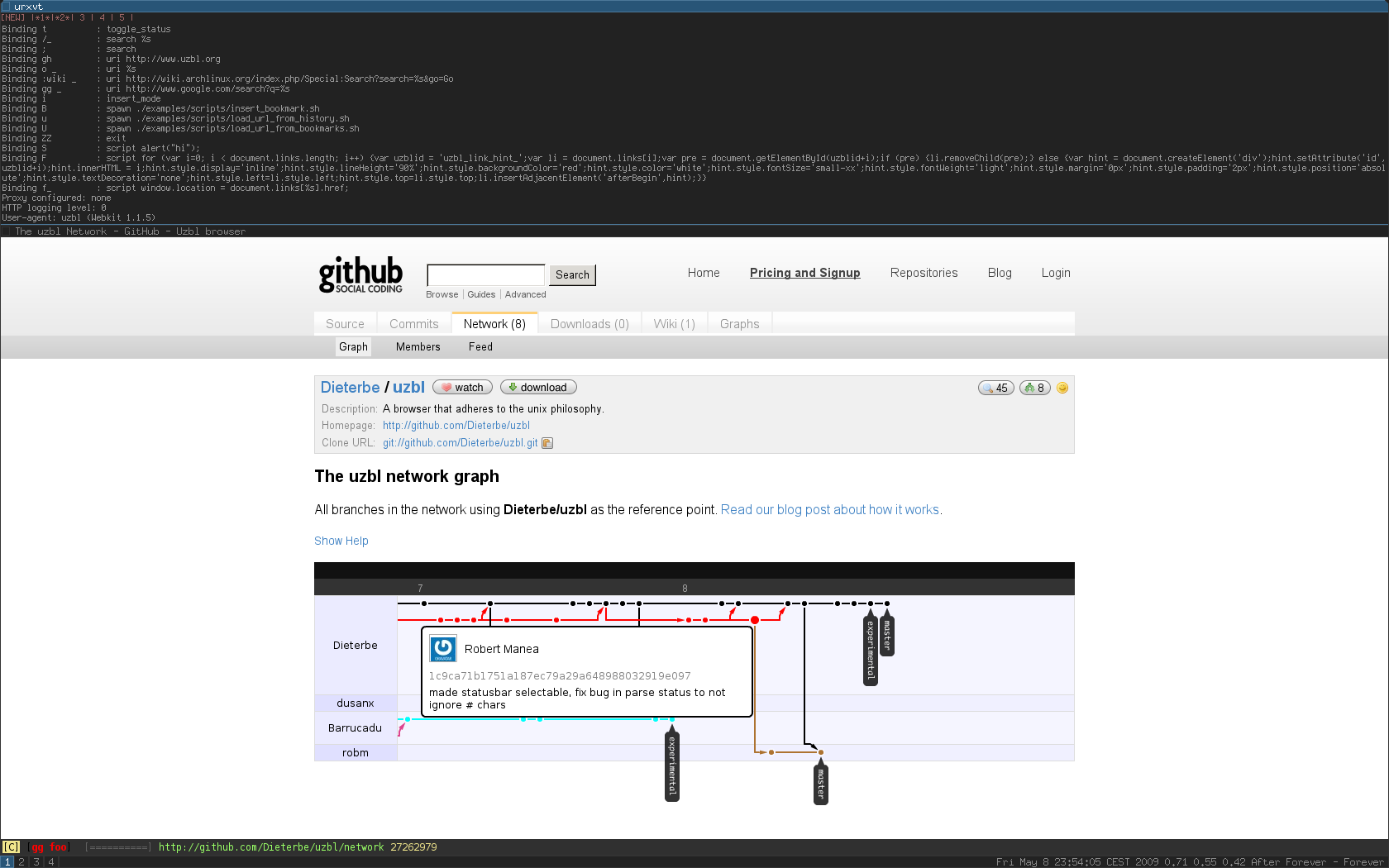Switch to the Source tab
The image size is (1389, 868).
345,324
